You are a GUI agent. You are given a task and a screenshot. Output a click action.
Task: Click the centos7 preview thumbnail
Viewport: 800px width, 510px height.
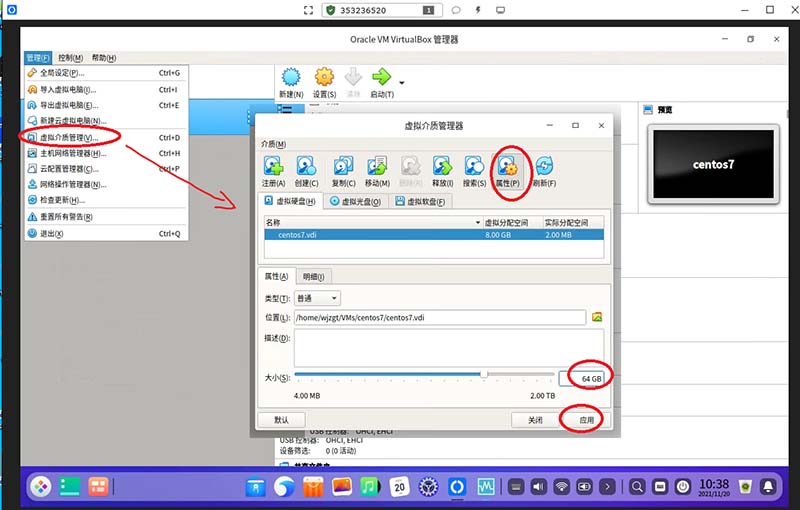pos(713,164)
